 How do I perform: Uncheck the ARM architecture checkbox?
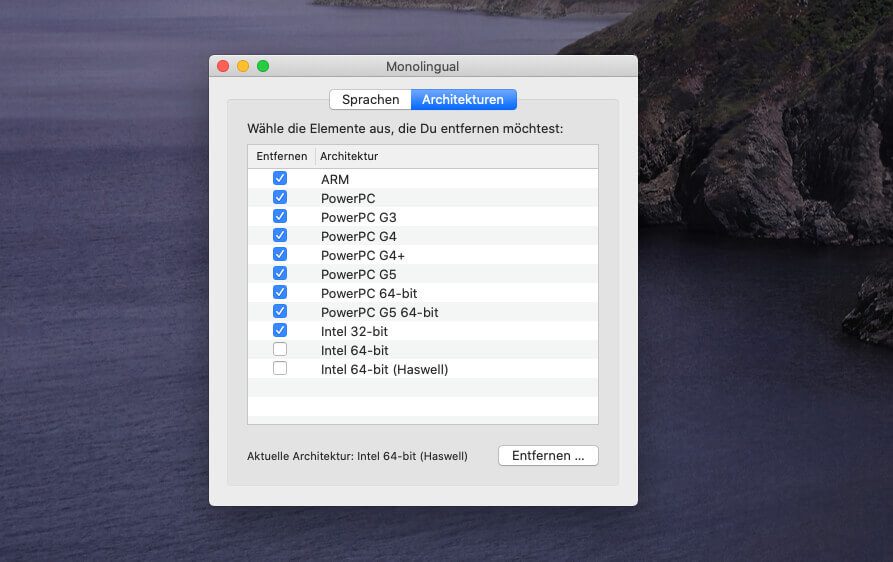[280, 178]
